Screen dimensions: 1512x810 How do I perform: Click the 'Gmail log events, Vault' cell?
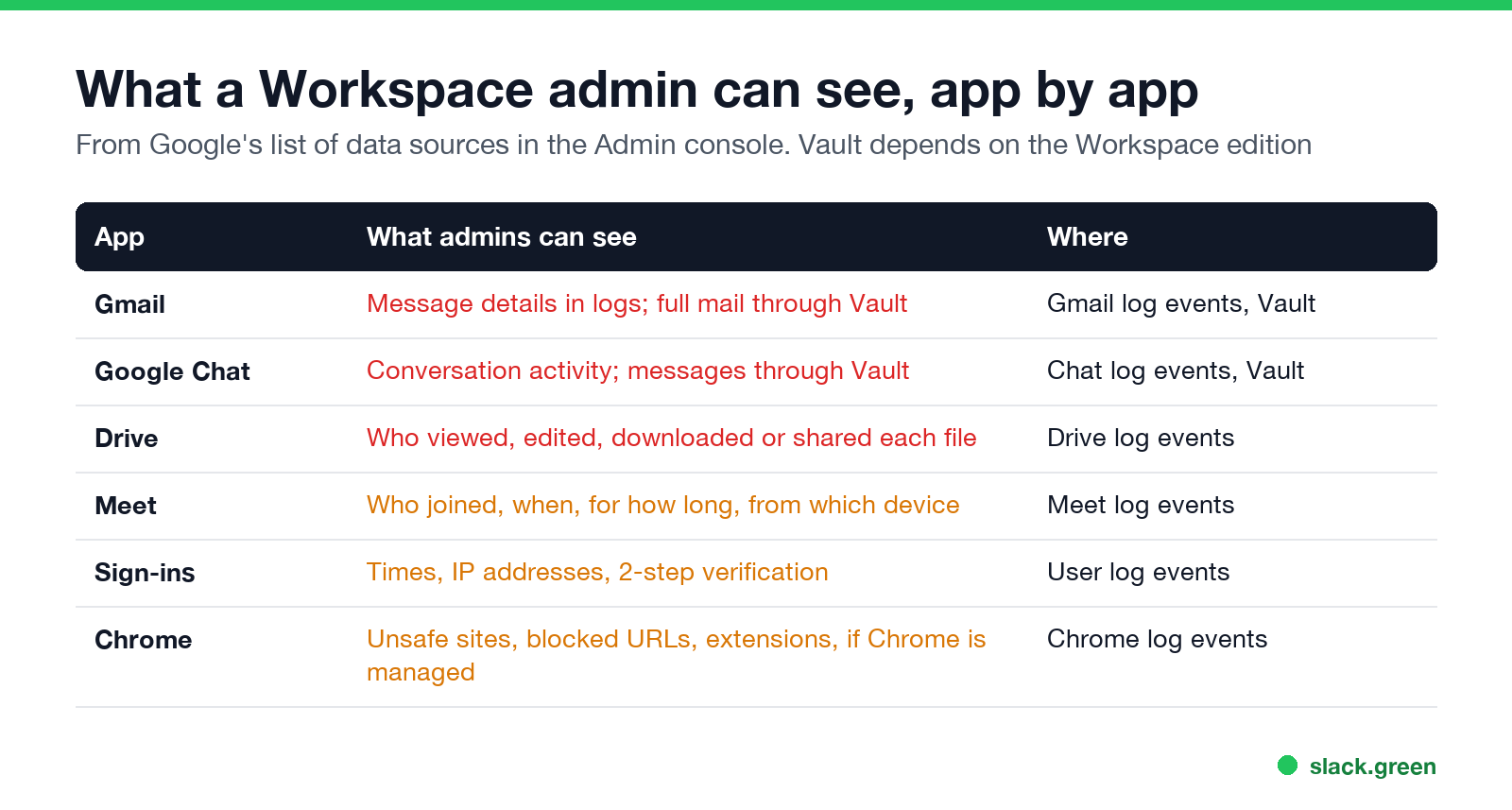pos(1181,303)
